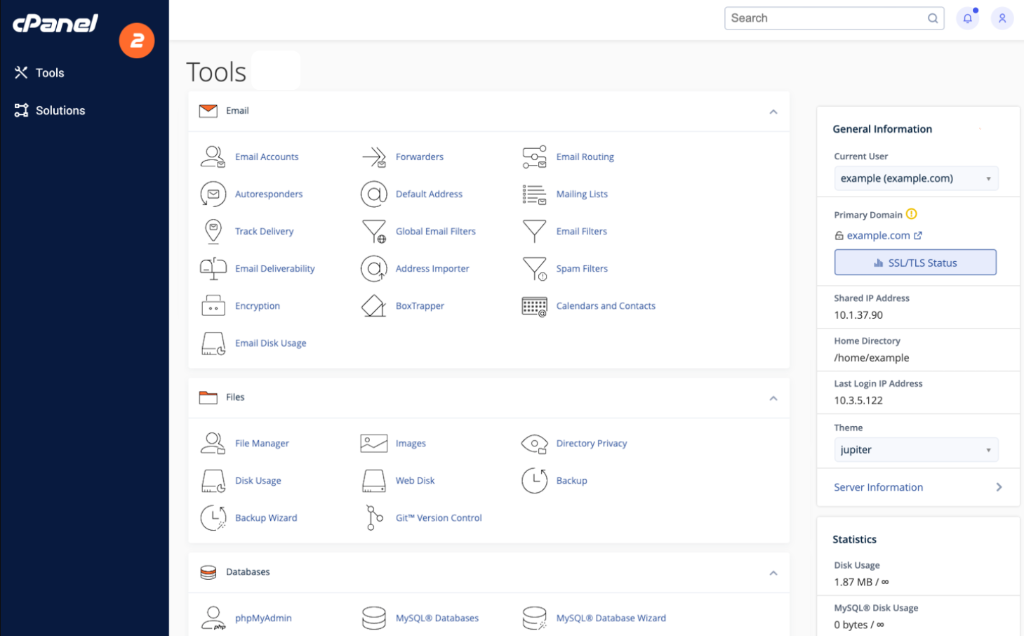Click the Backup clock icon

point(534,481)
